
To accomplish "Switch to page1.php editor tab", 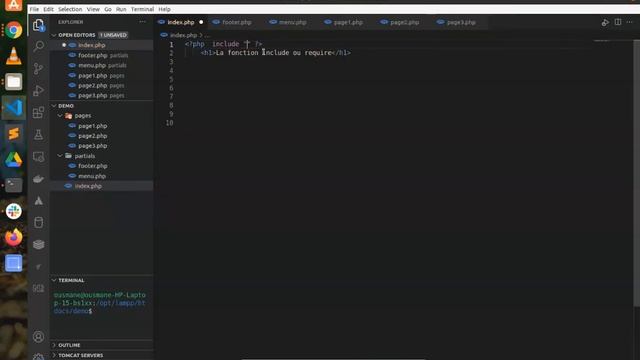I will point(348,22).
